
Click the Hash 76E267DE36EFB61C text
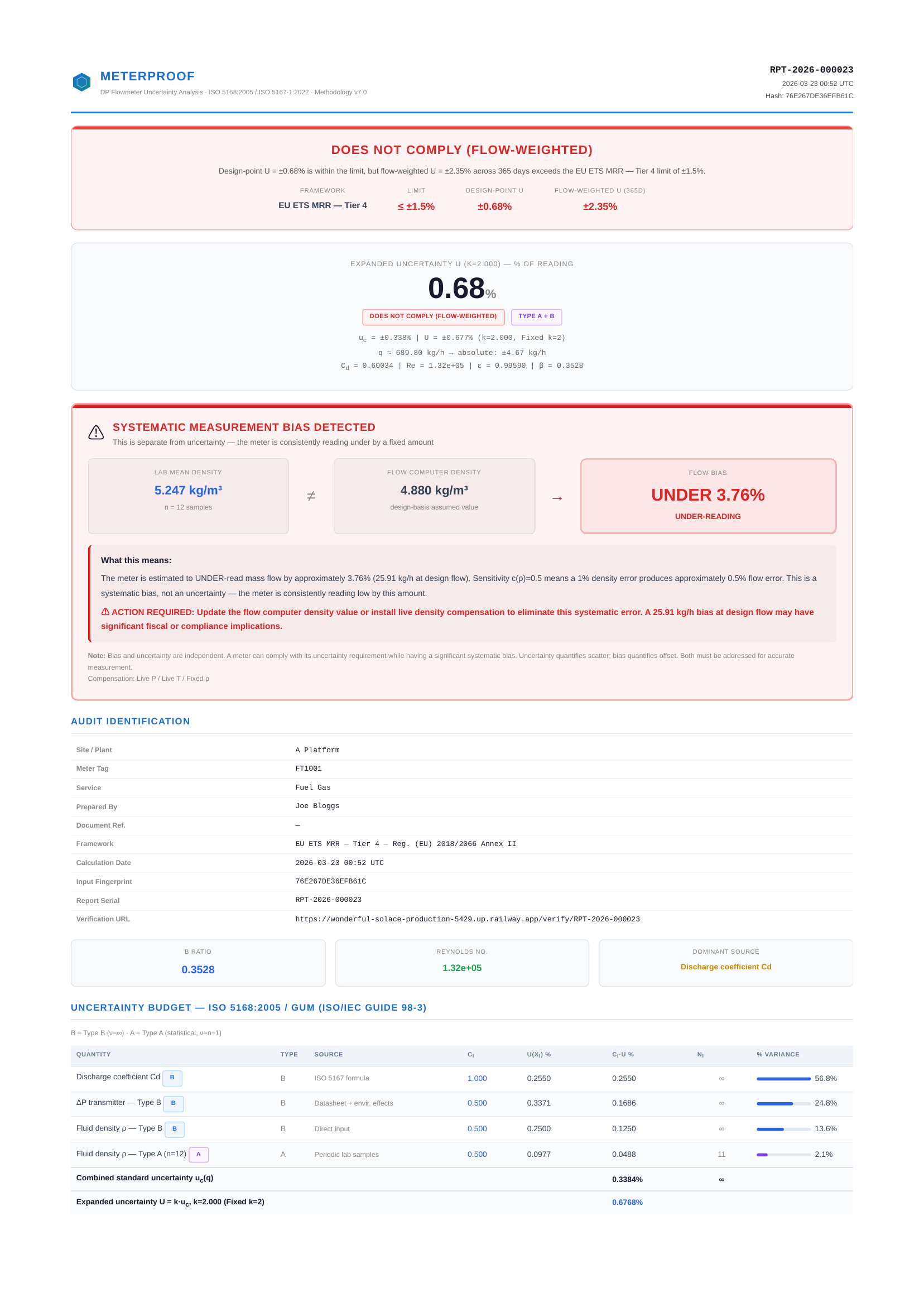coord(809,96)
